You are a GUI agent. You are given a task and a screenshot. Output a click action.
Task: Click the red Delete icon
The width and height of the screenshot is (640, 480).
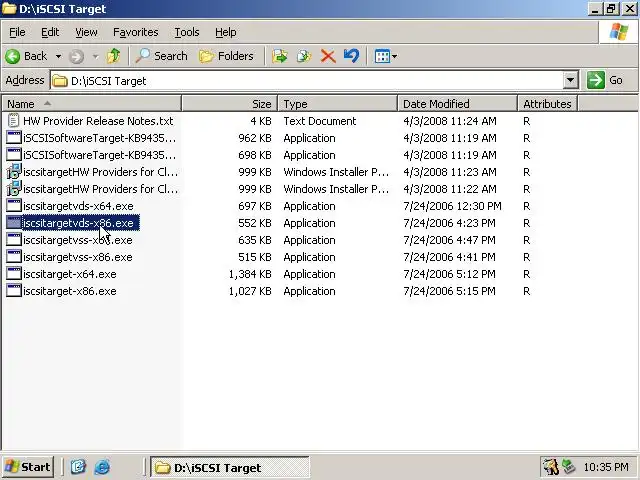click(x=328, y=56)
